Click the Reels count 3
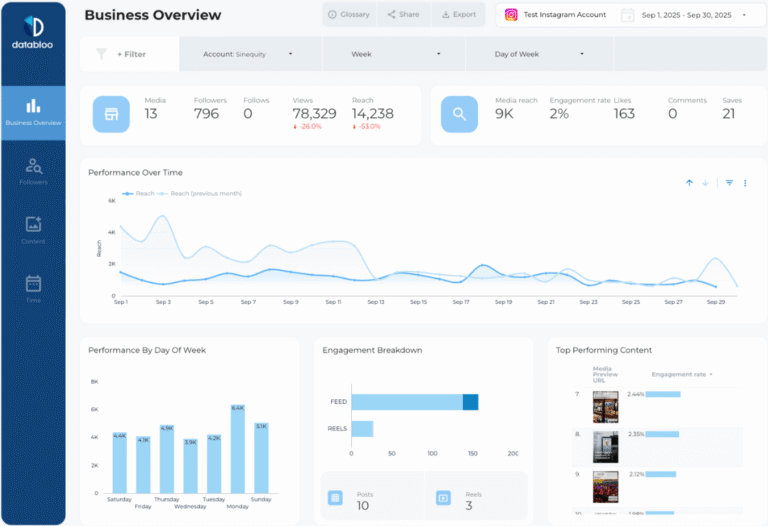The height and width of the screenshot is (526, 768). [x=469, y=506]
